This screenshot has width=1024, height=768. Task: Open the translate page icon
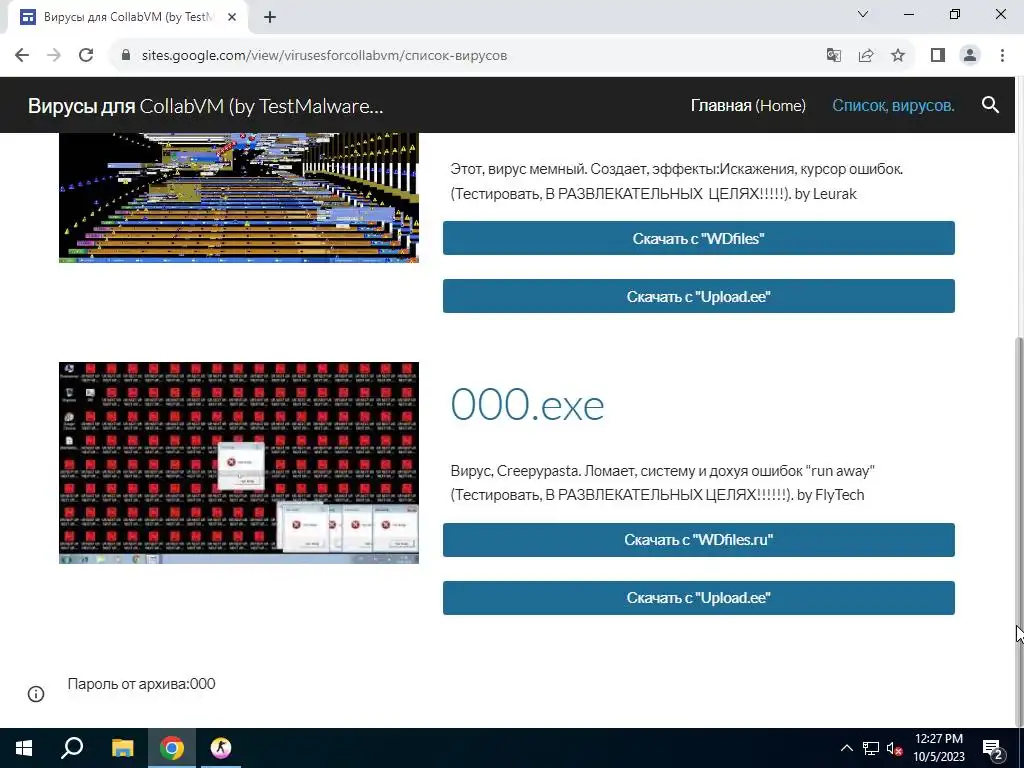coord(833,55)
